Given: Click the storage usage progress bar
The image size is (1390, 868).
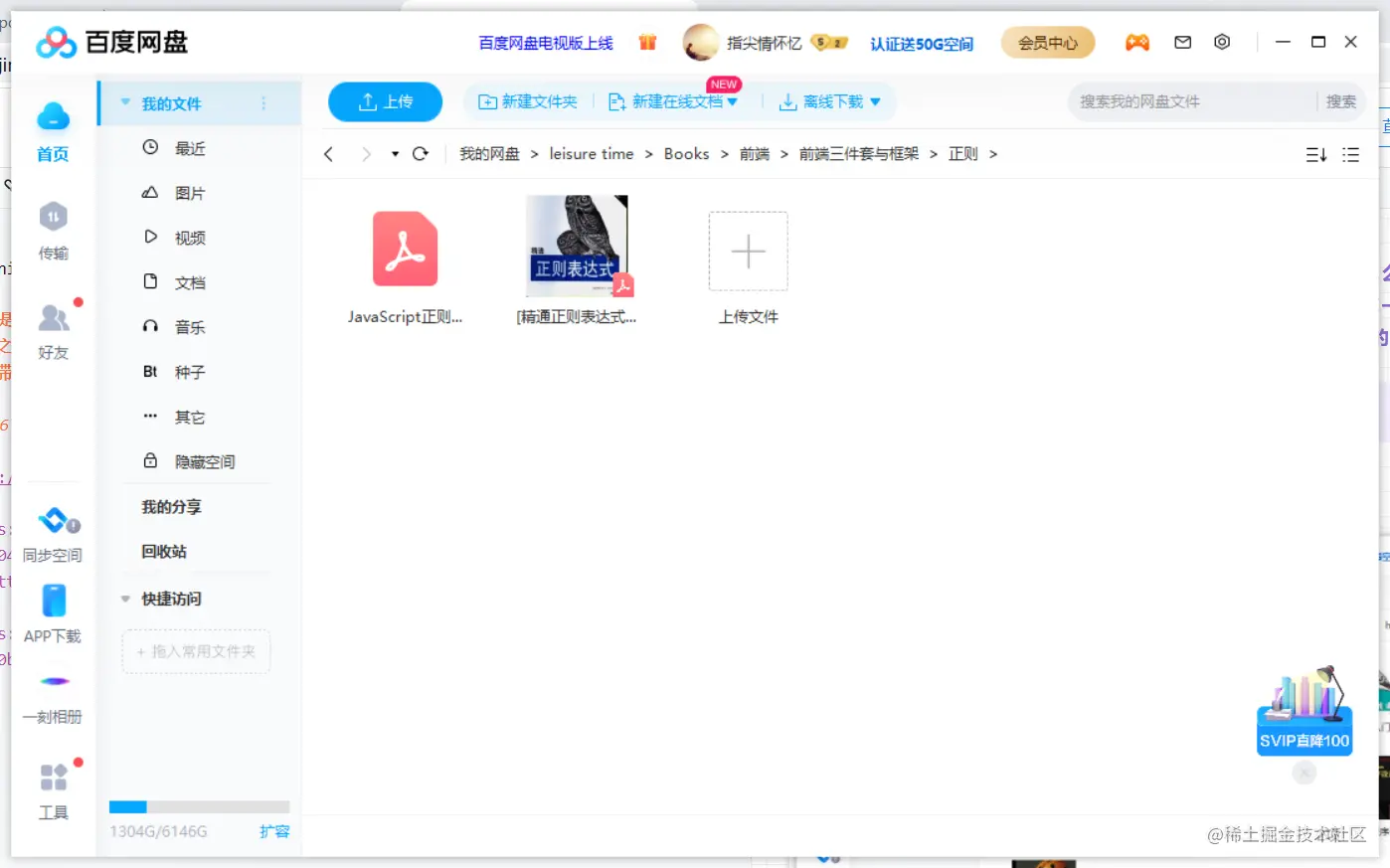Looking at the screenshot, I should (x=199, y=807).
